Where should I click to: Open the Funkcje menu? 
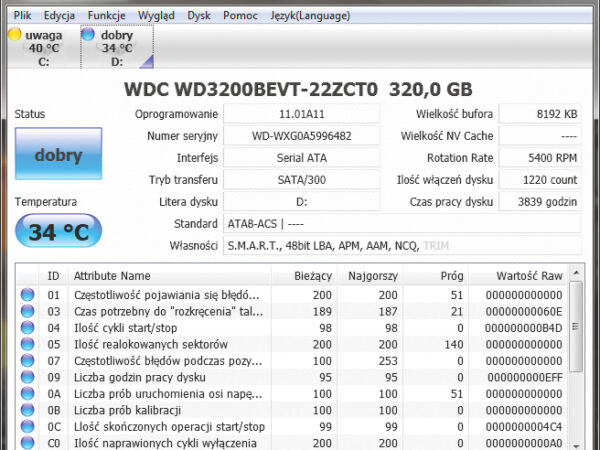pyautogui.click(x=107, y=16)
